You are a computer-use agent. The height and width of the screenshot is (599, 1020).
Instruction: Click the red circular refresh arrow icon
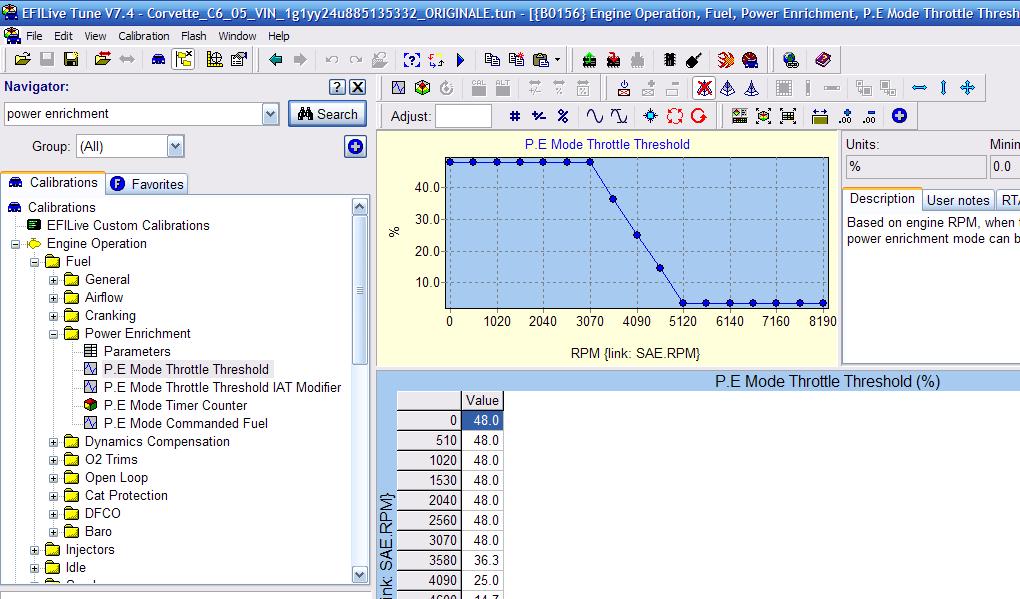click(x=699, y=116)
